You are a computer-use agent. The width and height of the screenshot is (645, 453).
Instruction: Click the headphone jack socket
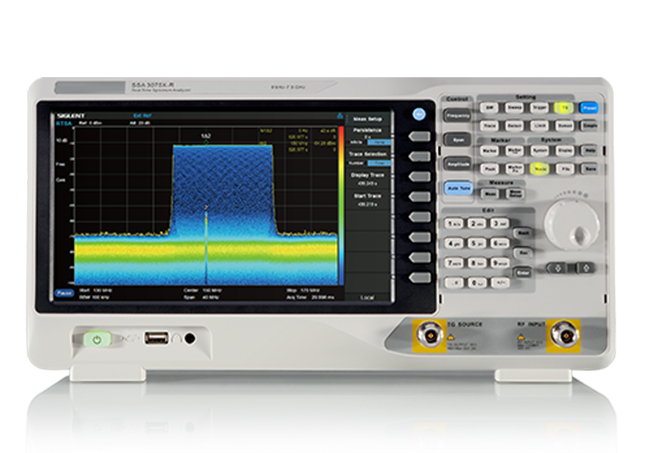pyautogui.click(x=189, y=339)
